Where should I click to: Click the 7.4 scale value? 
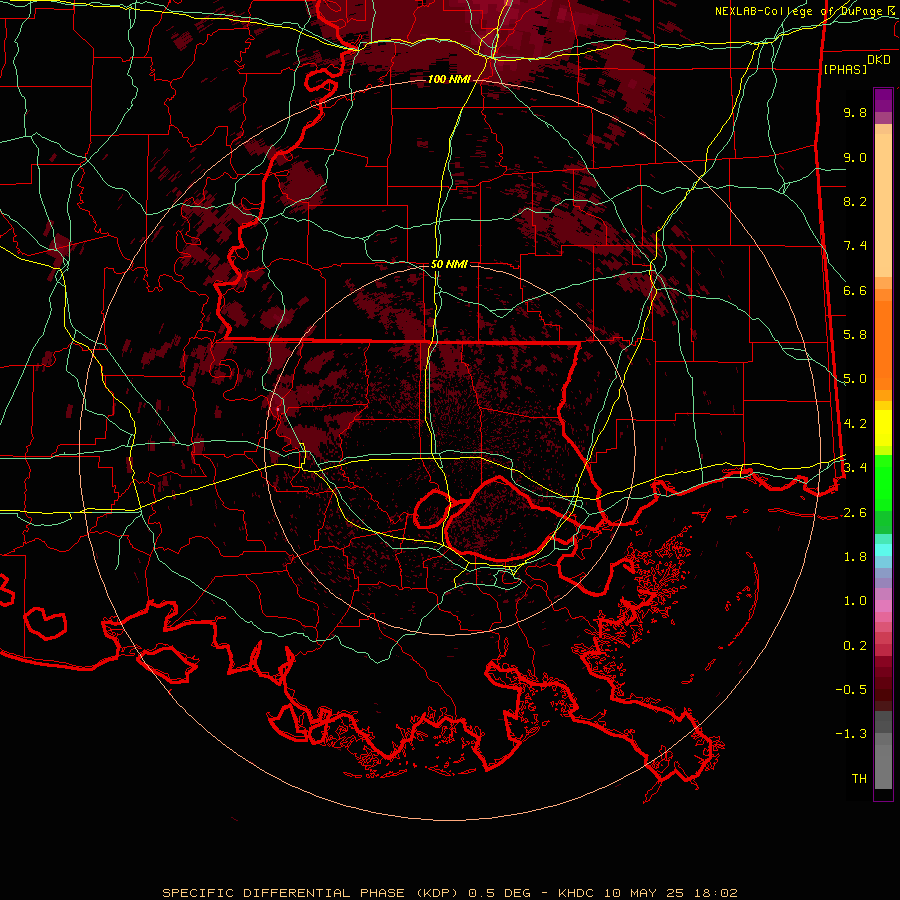coord(855,246)
